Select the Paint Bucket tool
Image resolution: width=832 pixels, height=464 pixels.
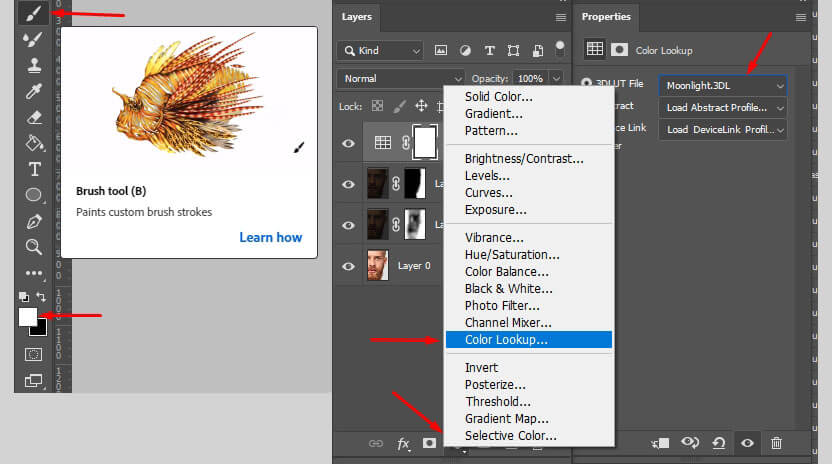click(34, 143)
